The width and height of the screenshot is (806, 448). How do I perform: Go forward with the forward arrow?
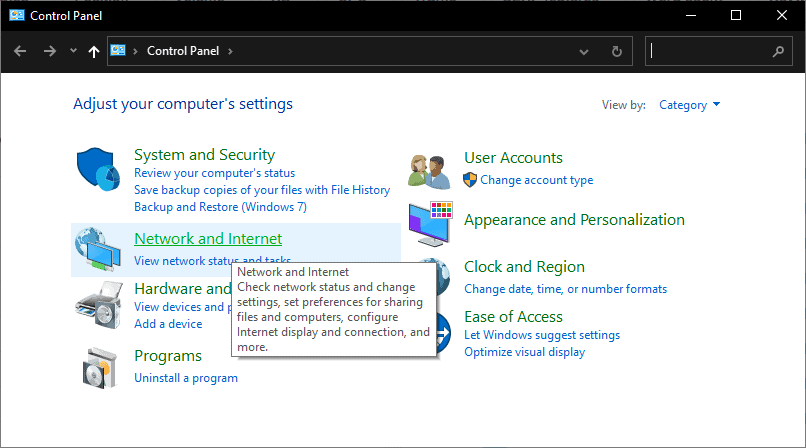point(50,51)
